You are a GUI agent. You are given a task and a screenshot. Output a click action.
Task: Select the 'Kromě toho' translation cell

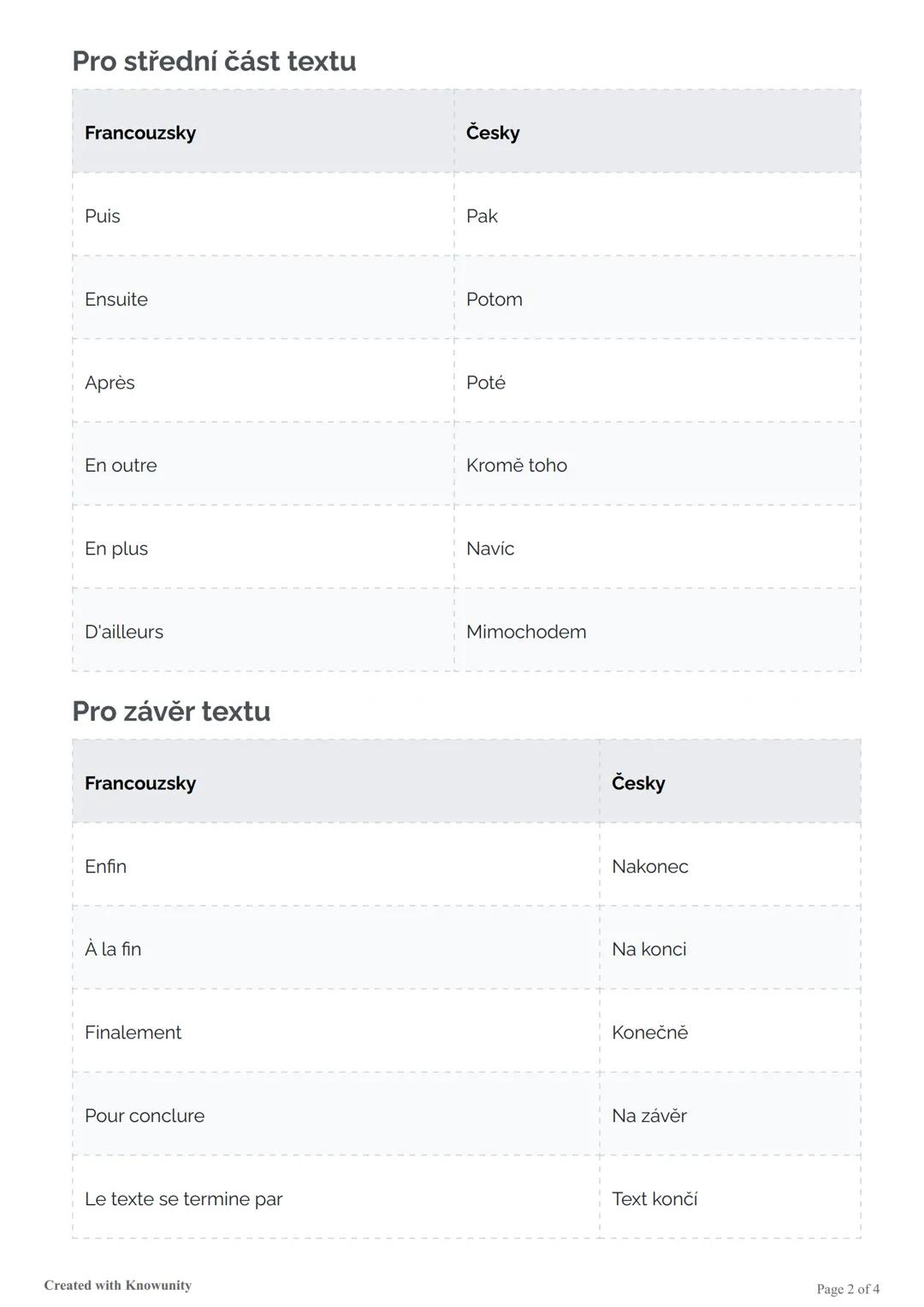tap(517, 466)
